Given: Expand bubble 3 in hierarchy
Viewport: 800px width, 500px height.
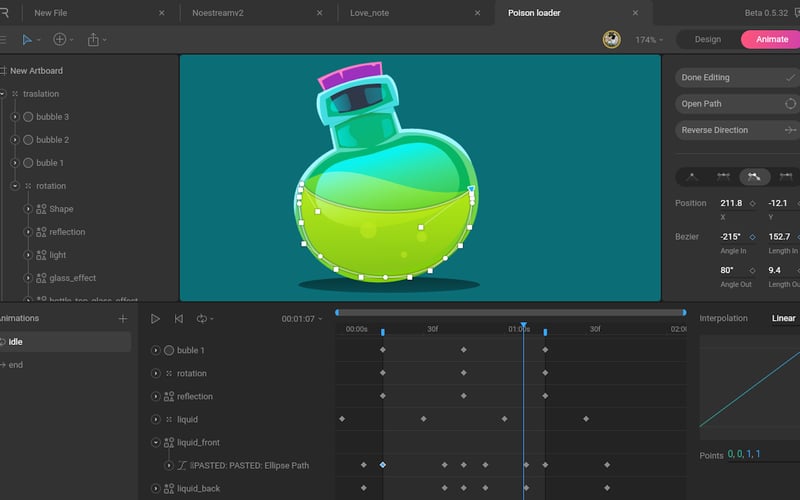Looking at the screenshot, I should (15, 117).
